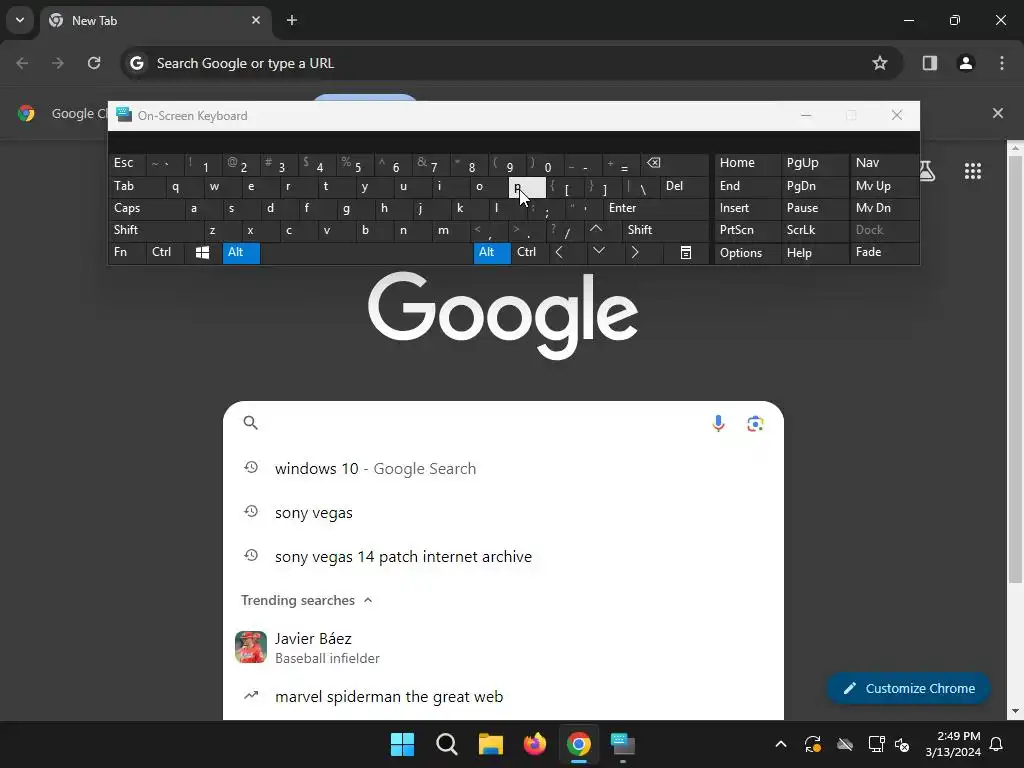Viewport: 1024px width, 768px height.
Task: Show hidden system tray icons
Action: pos(780,744)
